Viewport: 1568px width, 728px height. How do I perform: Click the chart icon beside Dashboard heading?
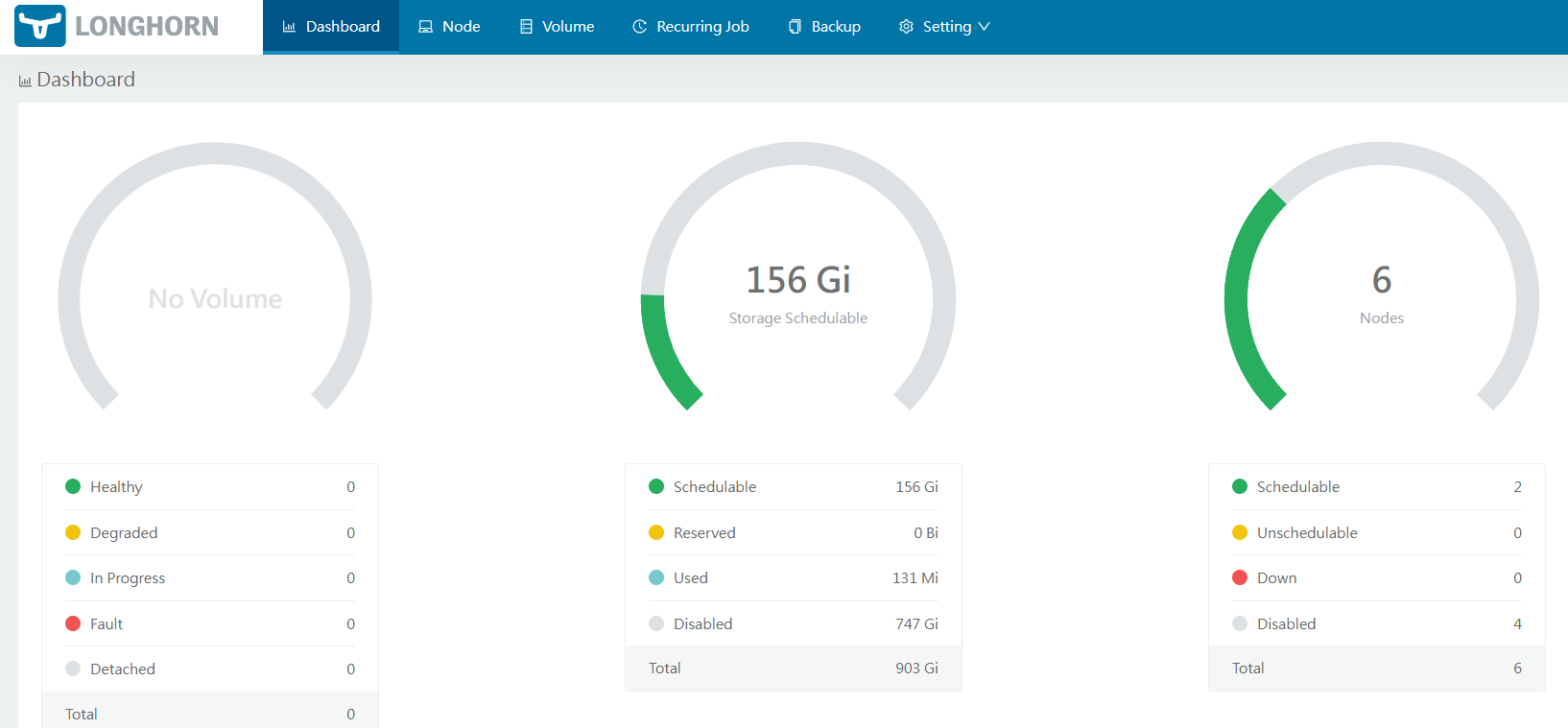tap(25, 82)
